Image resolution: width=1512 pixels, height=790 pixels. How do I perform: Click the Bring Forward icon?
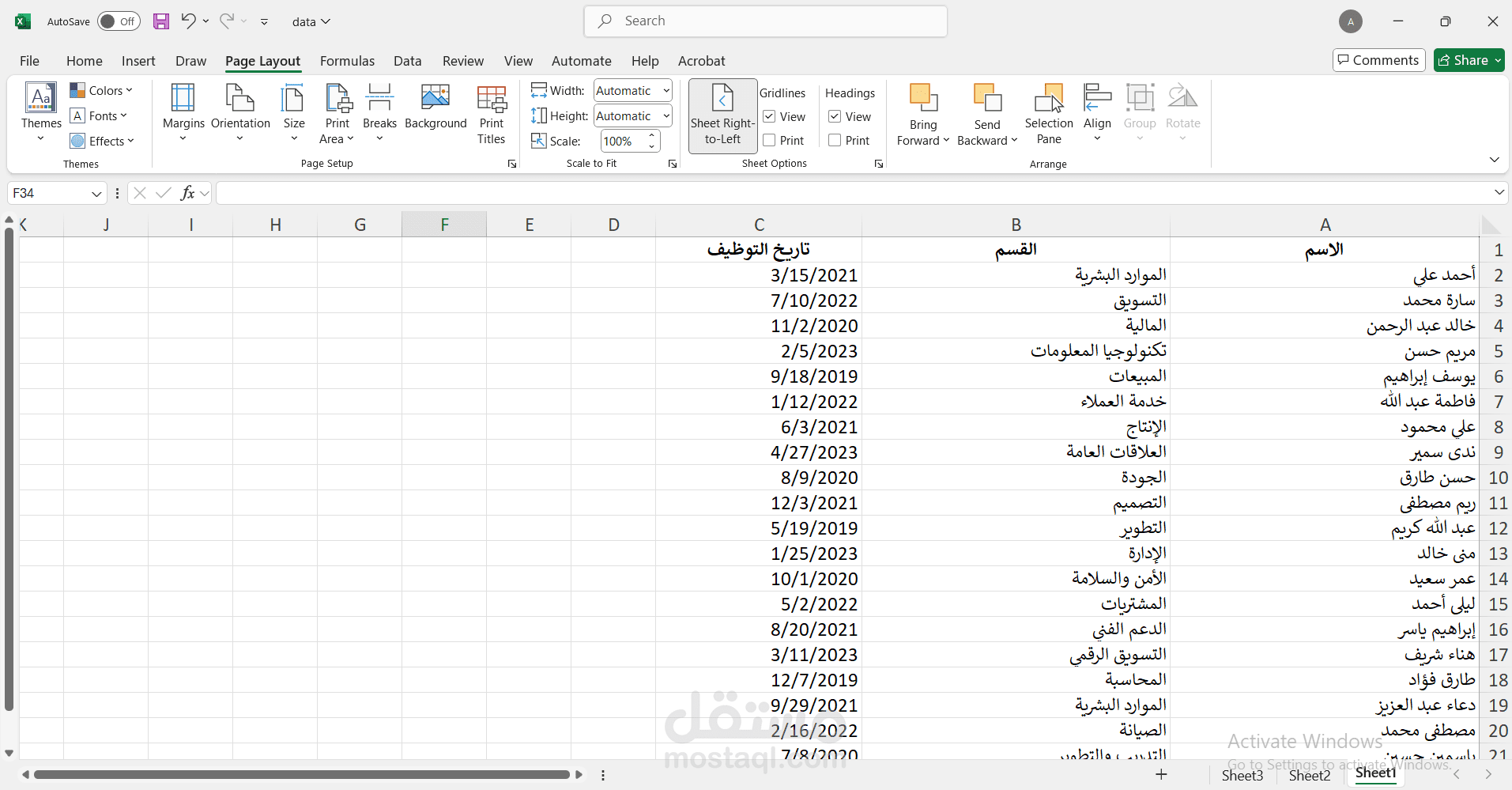923,98
